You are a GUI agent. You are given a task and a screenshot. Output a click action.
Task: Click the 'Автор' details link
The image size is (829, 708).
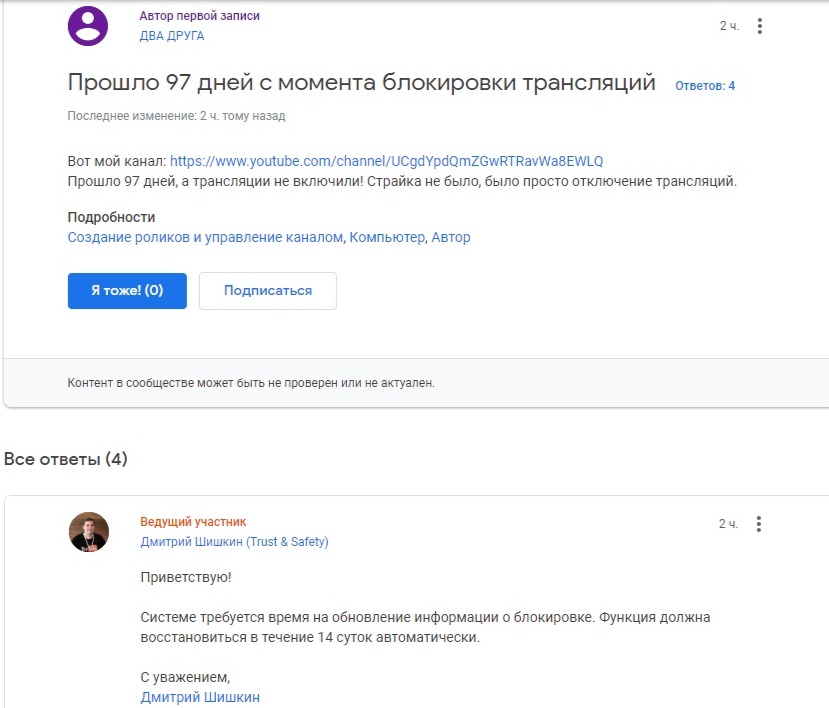pyautogui.click(x=451, y=238)
